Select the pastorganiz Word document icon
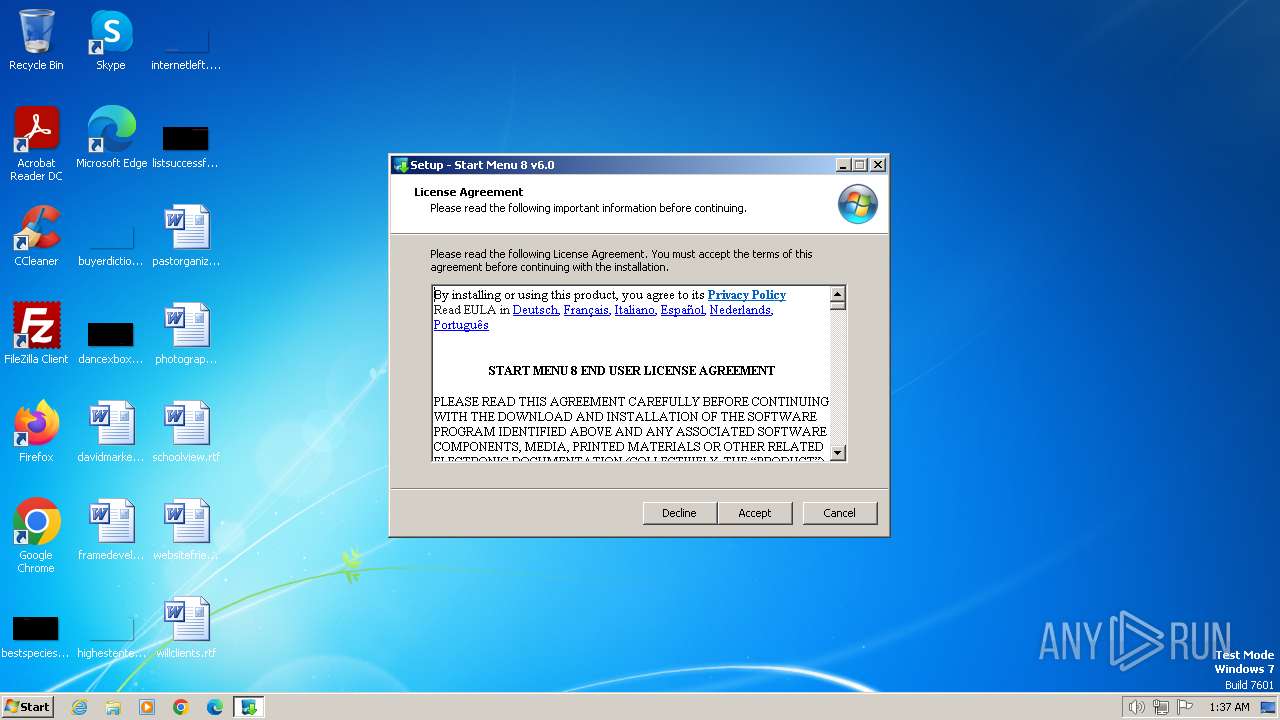 pos(186,236)
